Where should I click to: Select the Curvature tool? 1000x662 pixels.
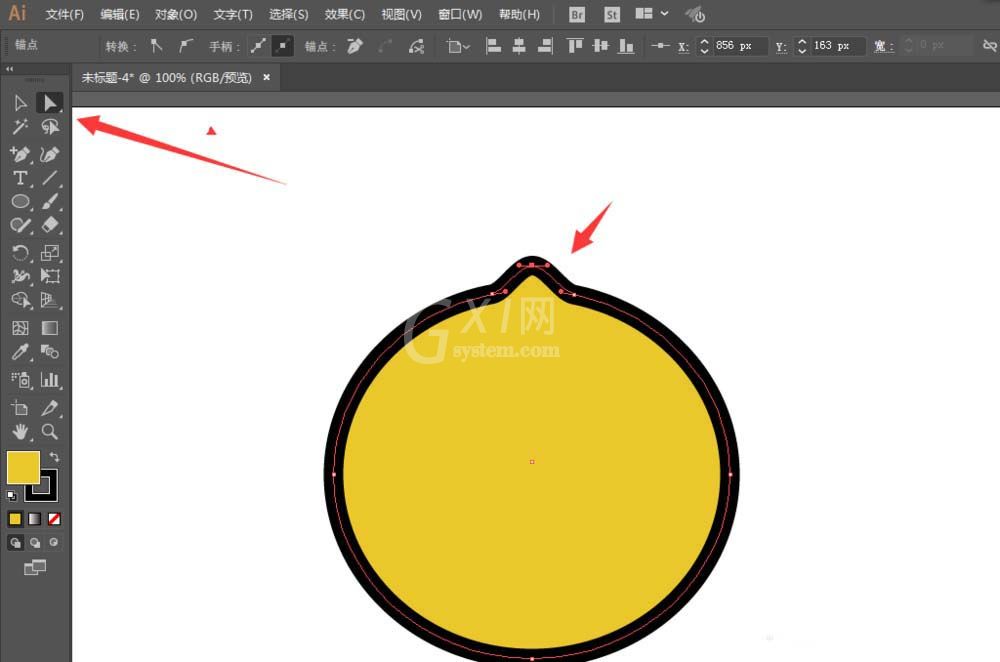49,154
